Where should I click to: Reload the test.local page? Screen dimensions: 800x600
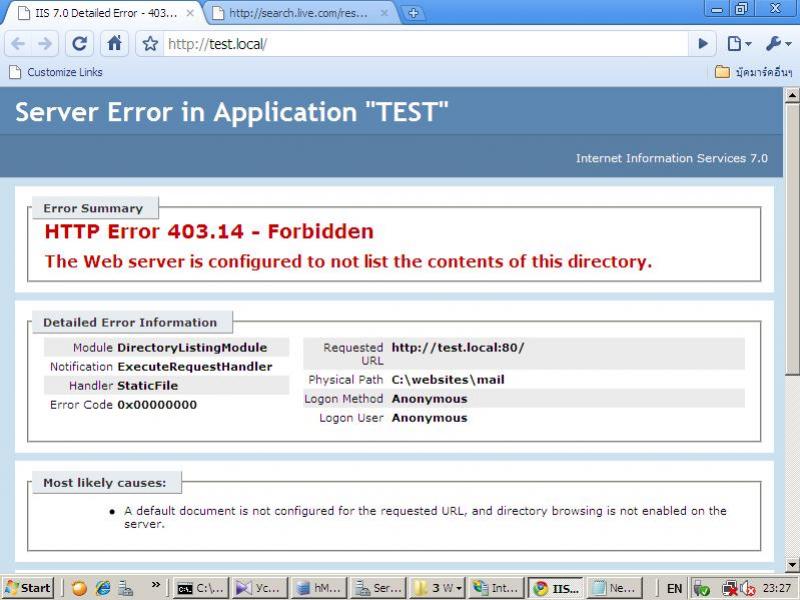tap(80, 44)
